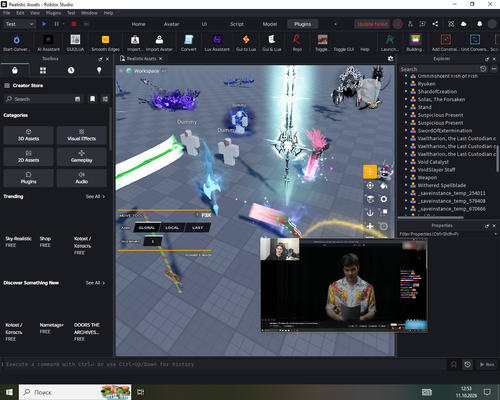
Task: Toggle the Toolbox filter options icon
Action: pyautogui.click(x=105, y=99)
